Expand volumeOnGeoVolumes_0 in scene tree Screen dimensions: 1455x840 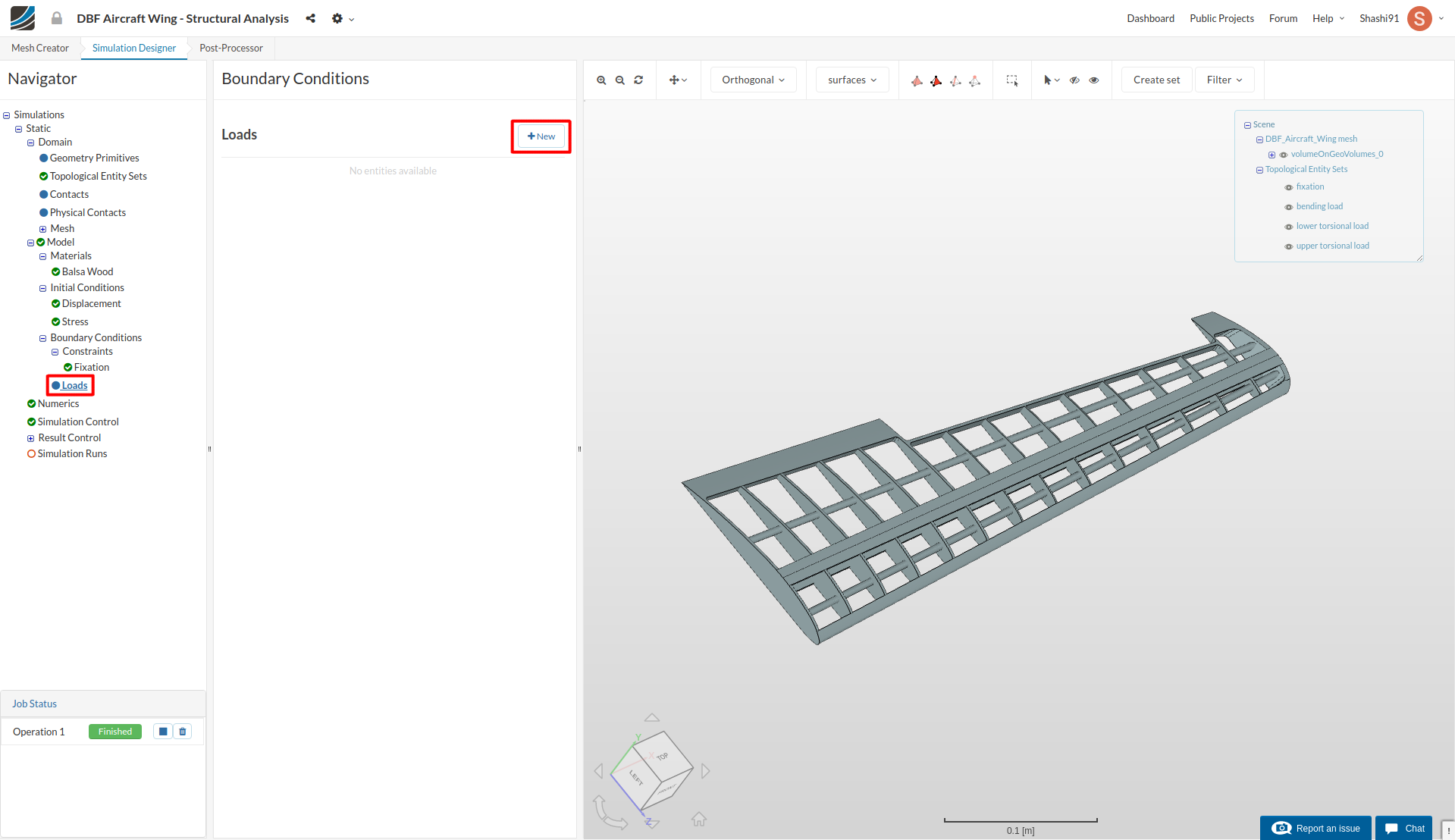click(1272, 155)
